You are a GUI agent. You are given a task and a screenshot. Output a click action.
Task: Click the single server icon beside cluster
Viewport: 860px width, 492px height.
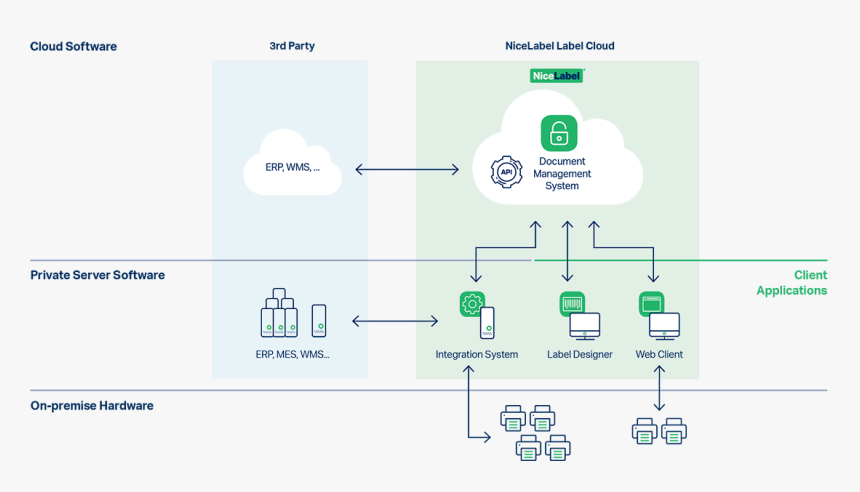pos(319,320)
